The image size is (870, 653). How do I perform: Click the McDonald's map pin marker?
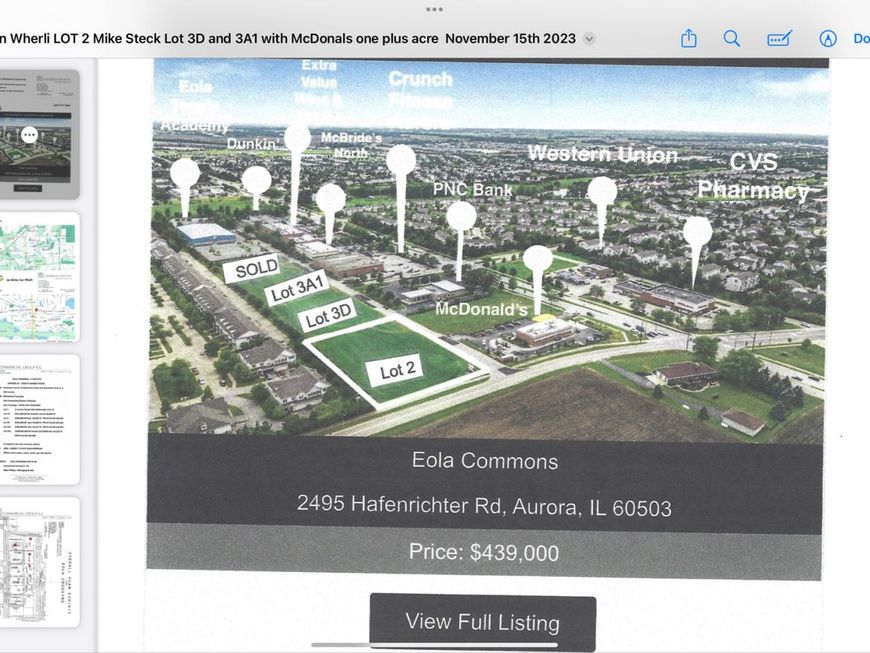(x=538, y=262)
